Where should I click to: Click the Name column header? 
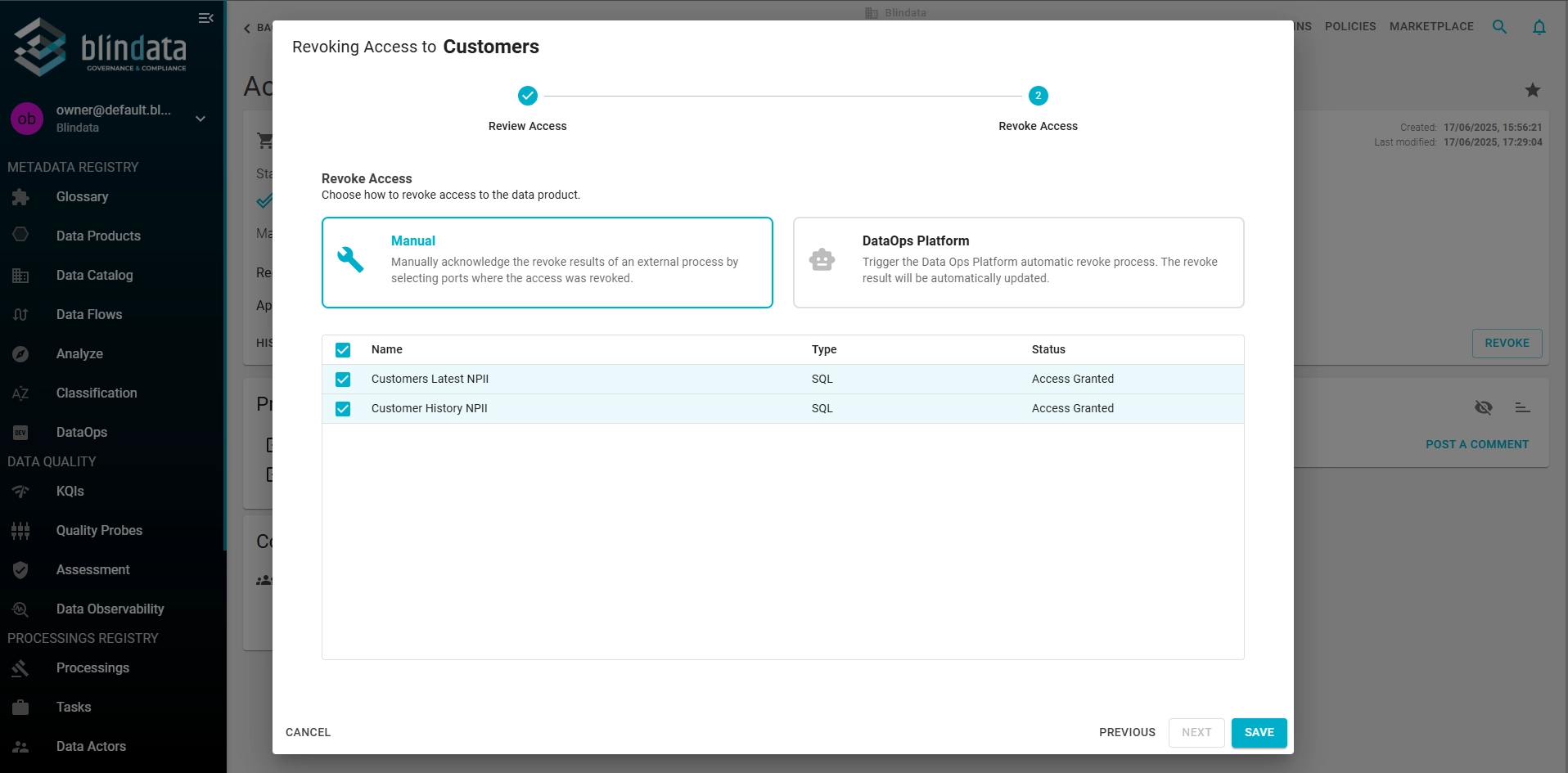tap(387, 349)
